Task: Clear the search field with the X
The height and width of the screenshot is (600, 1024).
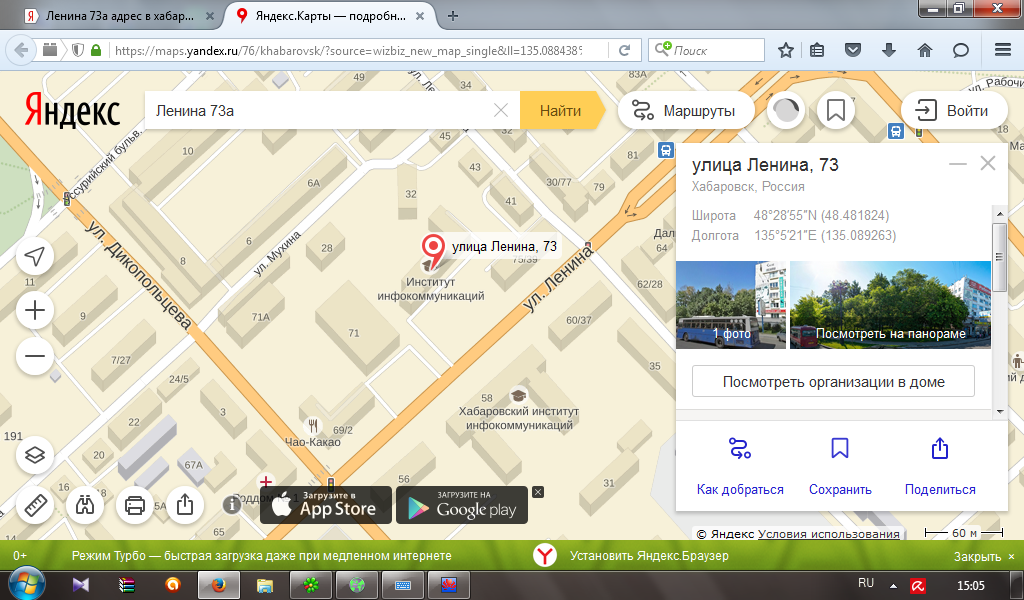Action: coord(500,110)
